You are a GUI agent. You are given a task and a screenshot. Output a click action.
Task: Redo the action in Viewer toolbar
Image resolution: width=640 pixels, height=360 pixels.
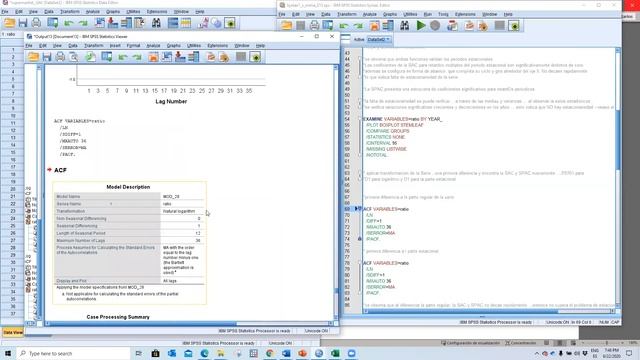coord(137,57)
